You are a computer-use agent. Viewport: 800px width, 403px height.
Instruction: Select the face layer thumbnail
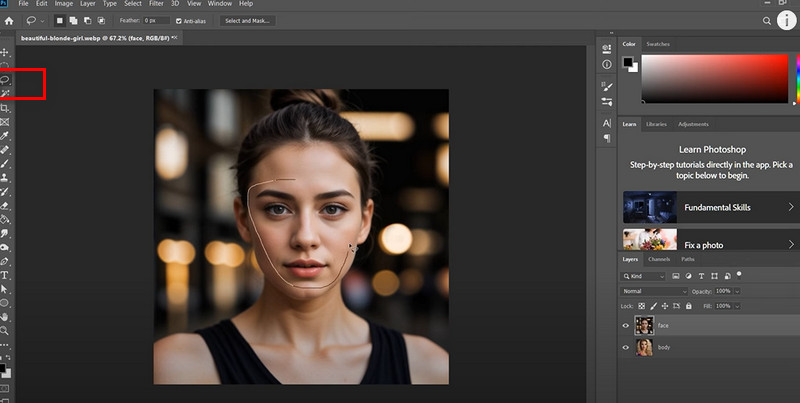[644, 325]
